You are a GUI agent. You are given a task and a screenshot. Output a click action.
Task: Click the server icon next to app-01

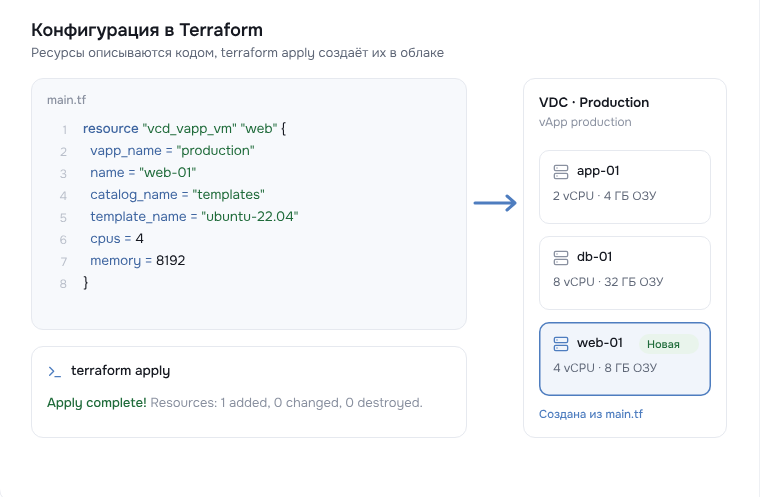[x=561, y=172]
